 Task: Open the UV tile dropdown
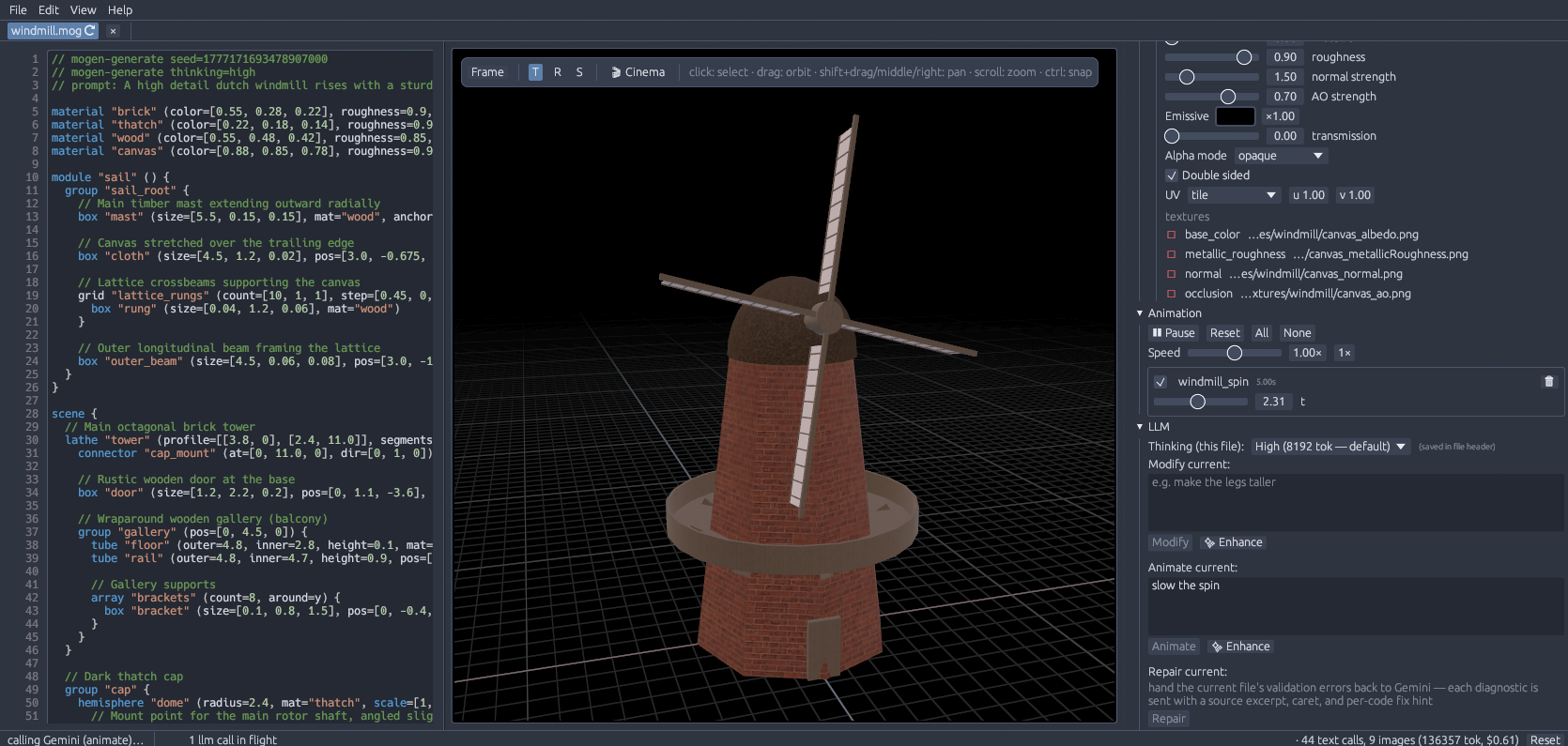[1234, 195]
